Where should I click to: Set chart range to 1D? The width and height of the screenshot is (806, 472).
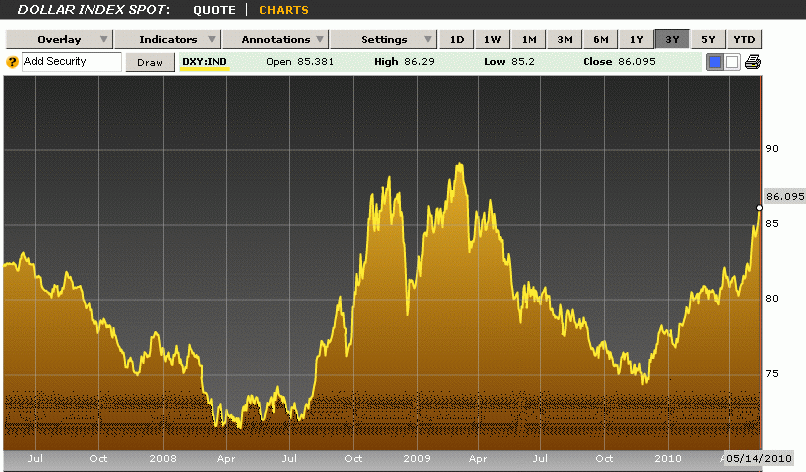(x=457, y=40)
